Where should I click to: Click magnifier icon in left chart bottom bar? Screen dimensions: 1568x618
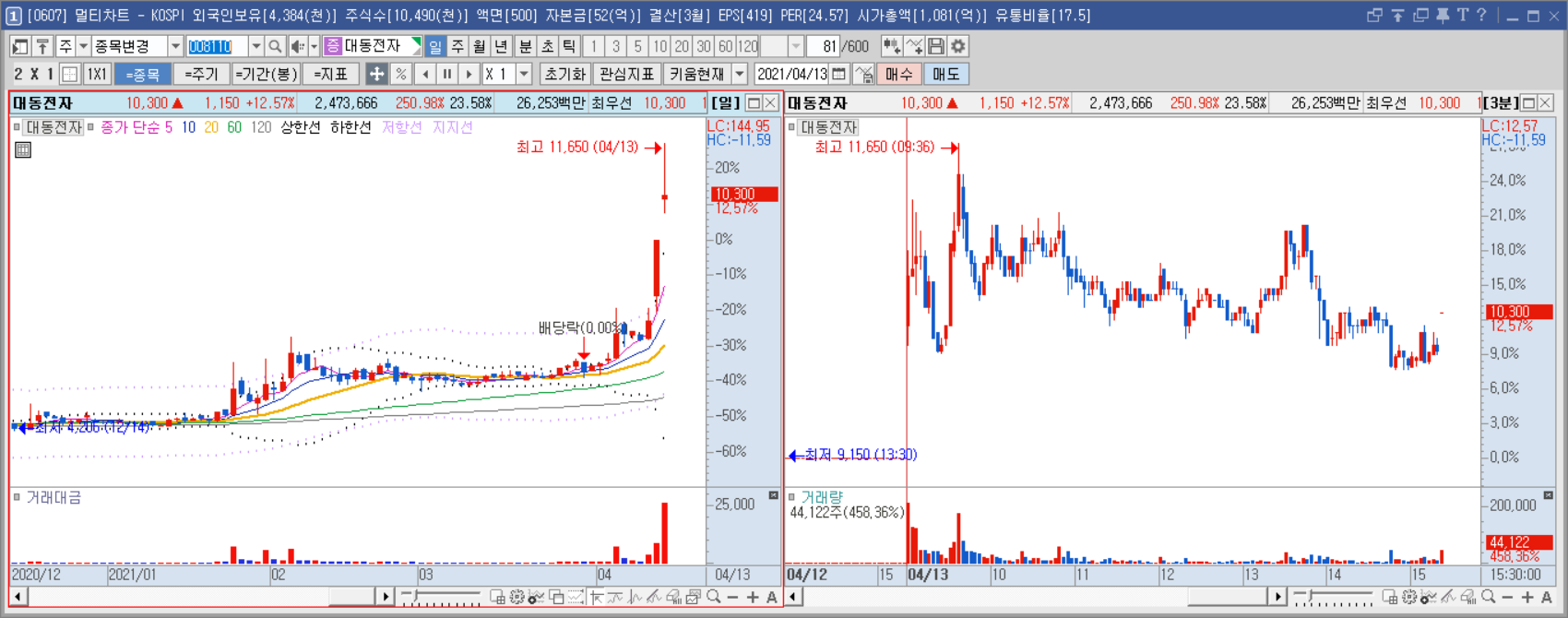tap(714, 598)
